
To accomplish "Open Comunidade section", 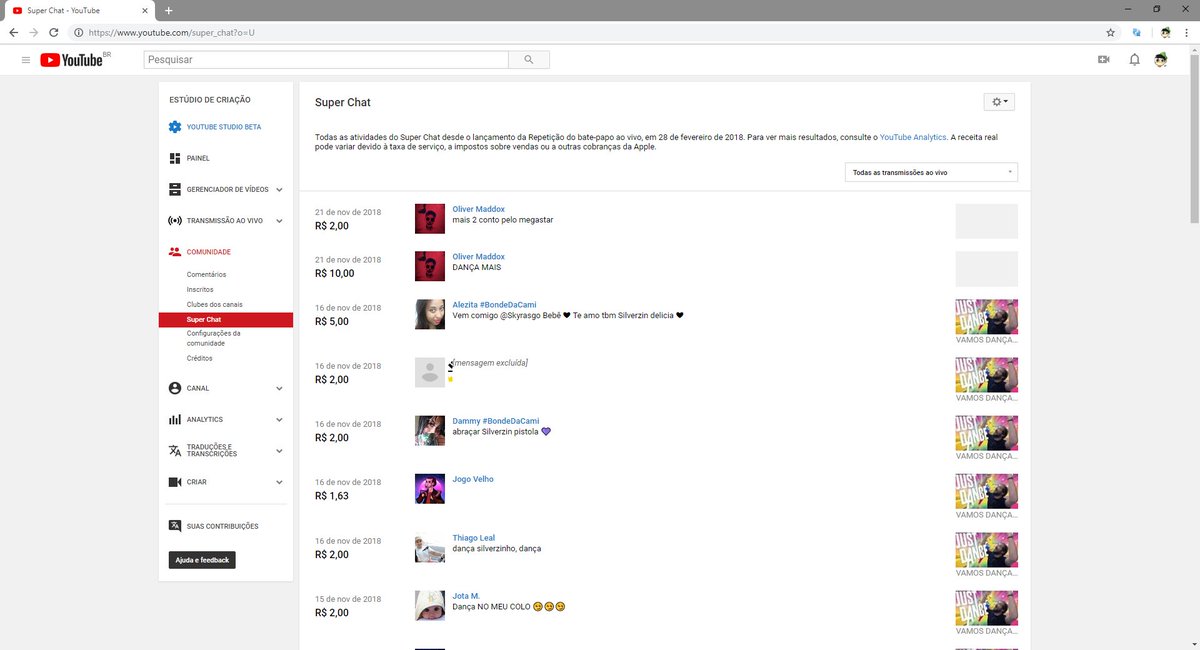I will tap(208, 252).
